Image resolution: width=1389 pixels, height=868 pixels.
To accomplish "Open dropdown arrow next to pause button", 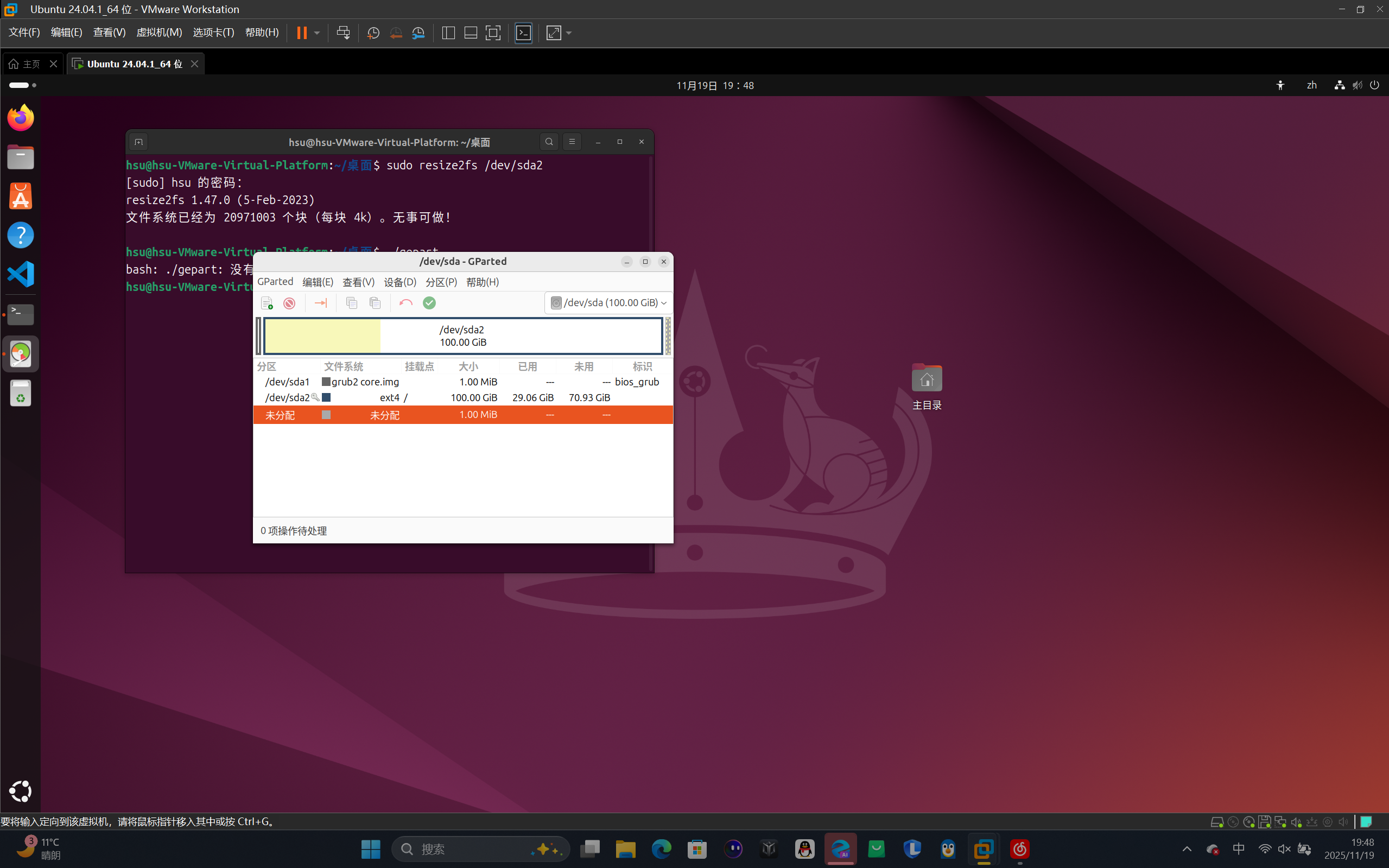I will click(x=317, y=33).
